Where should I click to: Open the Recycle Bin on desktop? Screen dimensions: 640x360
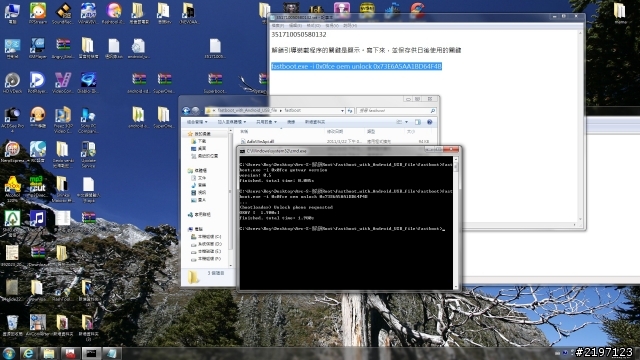point(12,325)
